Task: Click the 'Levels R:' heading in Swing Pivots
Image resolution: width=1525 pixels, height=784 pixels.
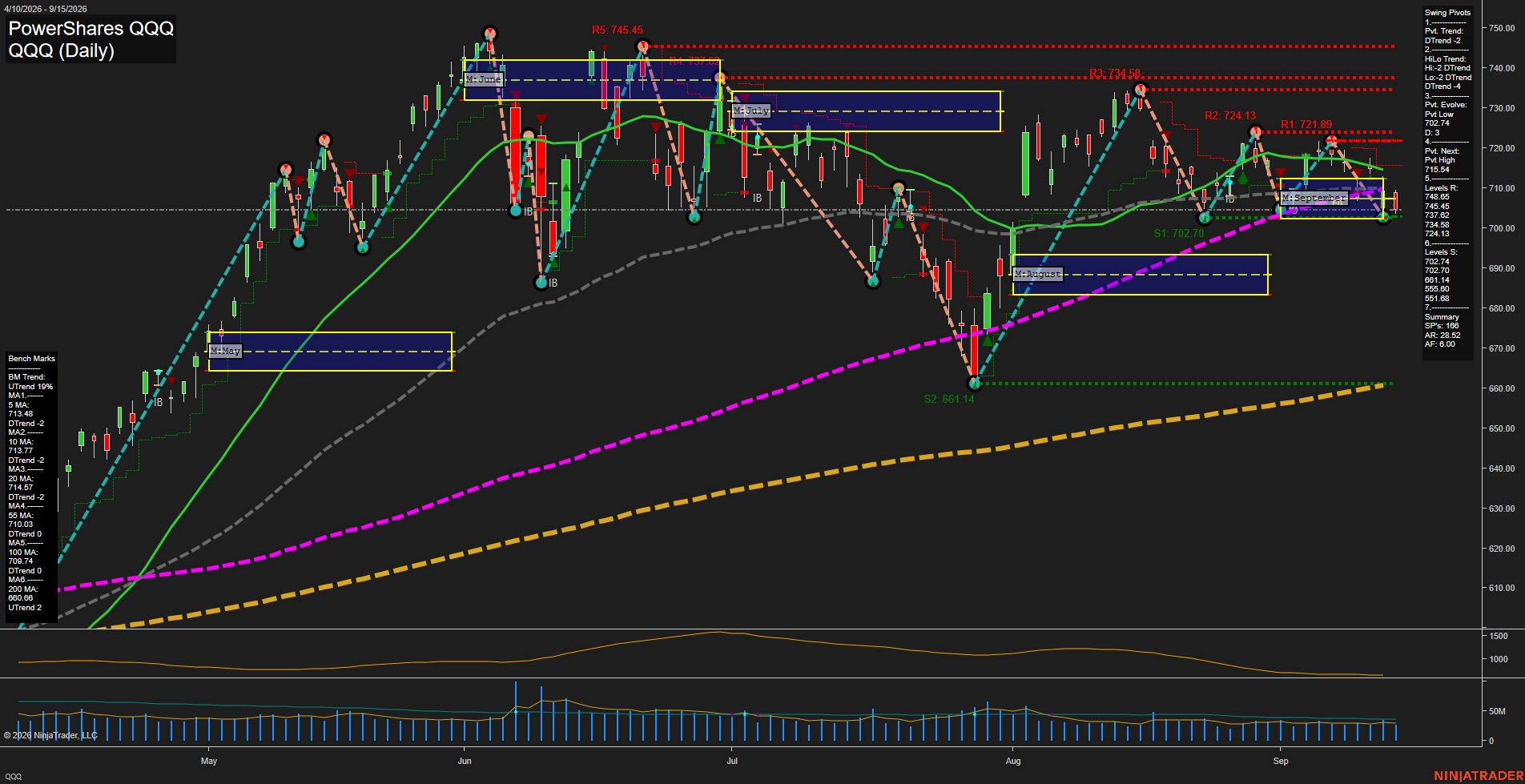Action: (x=1441, y=188)
